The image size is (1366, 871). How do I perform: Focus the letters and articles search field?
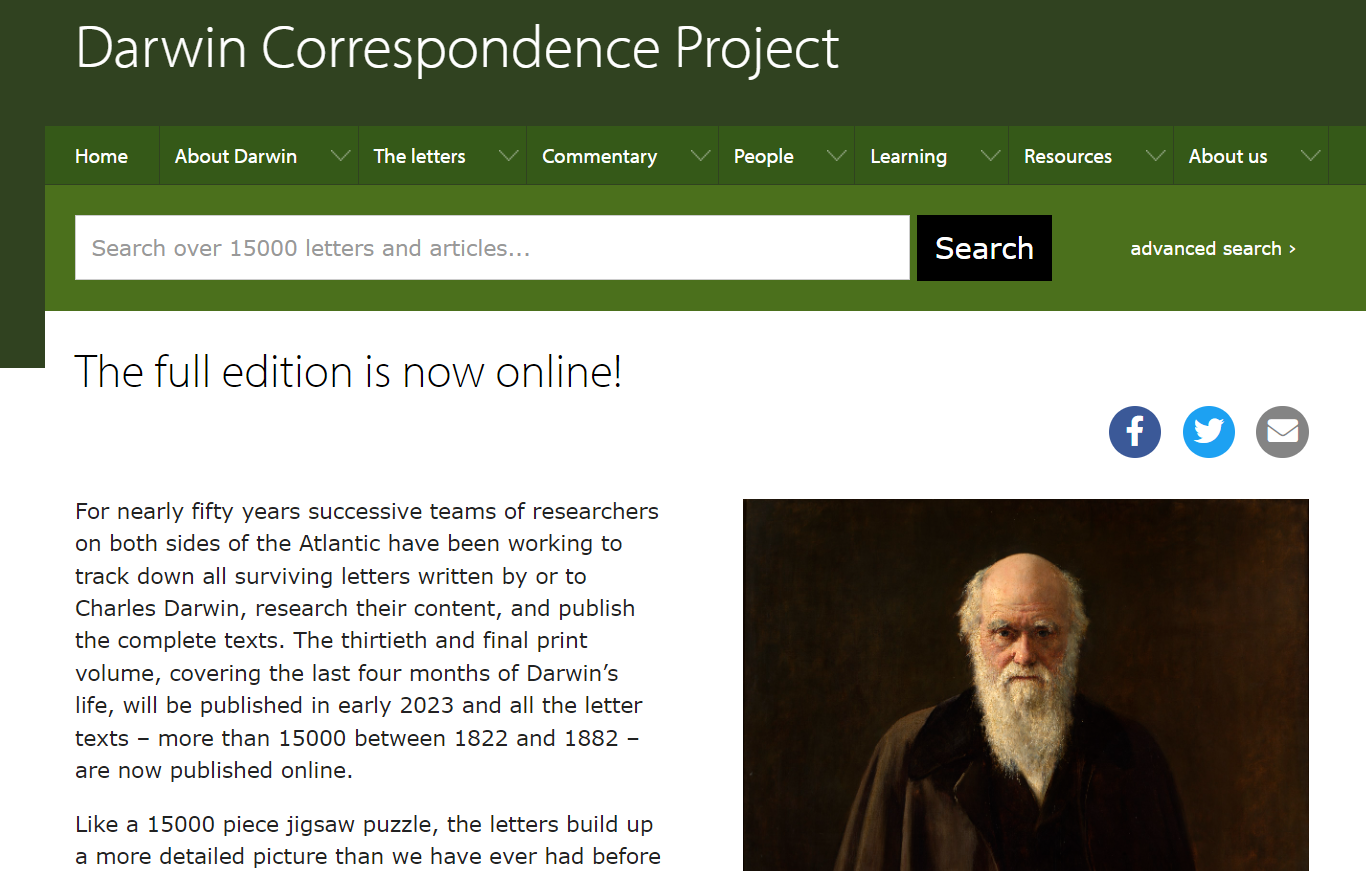point(492,248)
